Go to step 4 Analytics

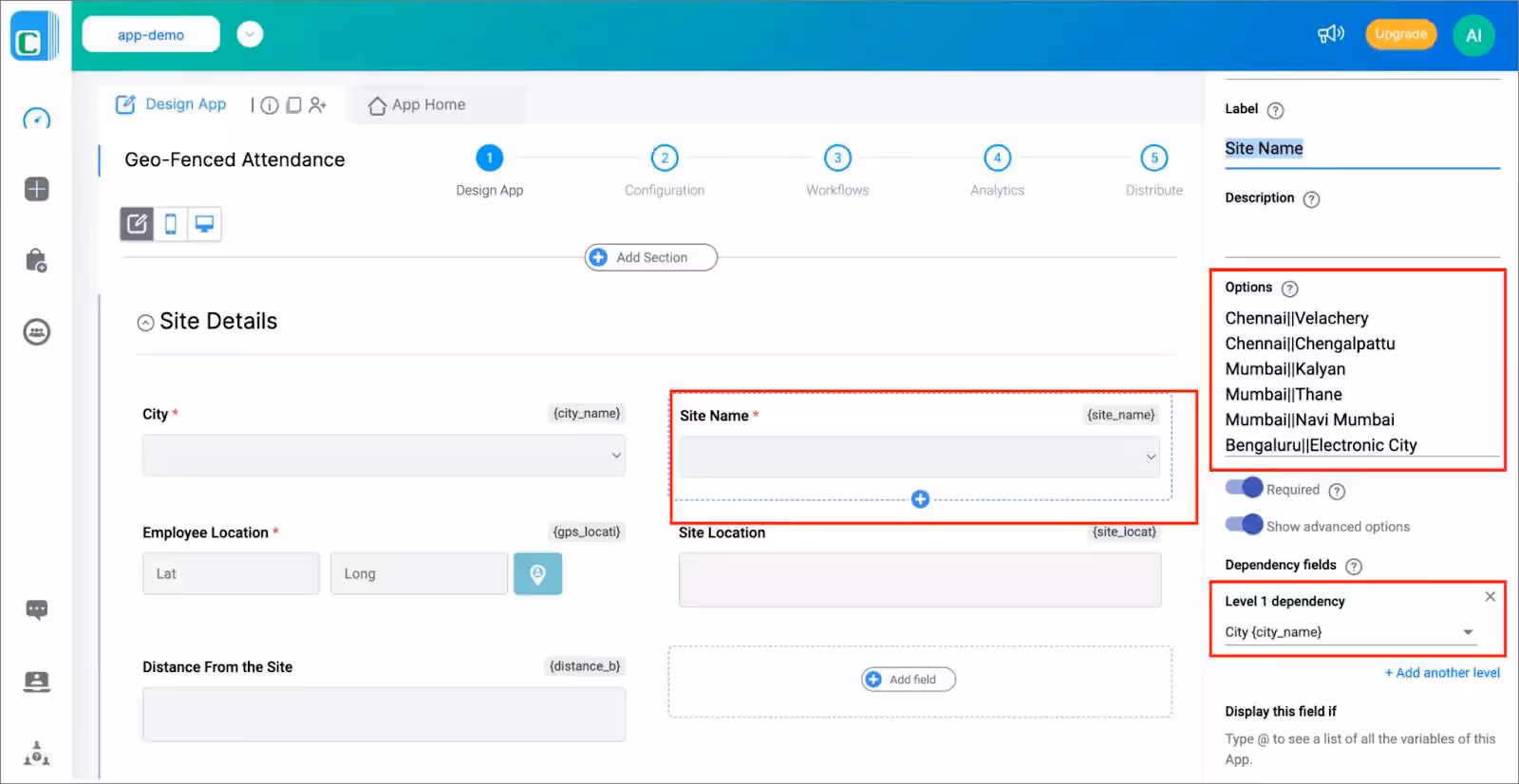[x=997, y=159]
